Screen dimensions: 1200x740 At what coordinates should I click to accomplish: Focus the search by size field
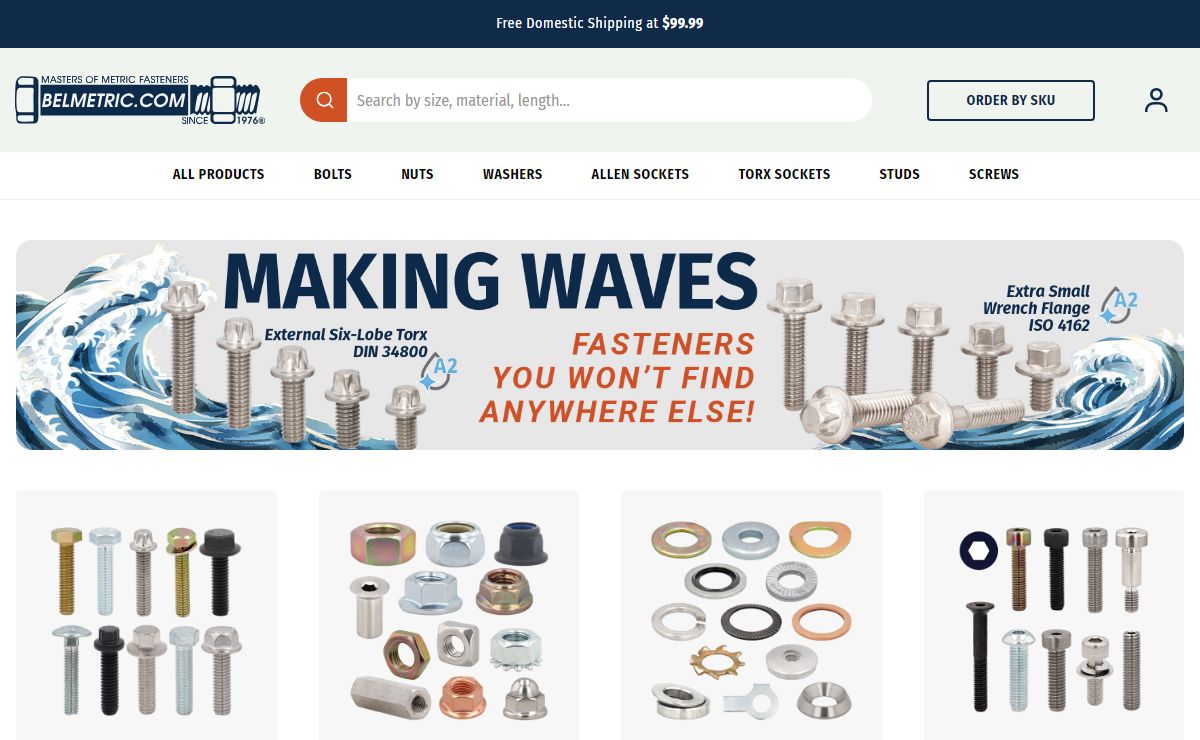(x=609, y=100)
